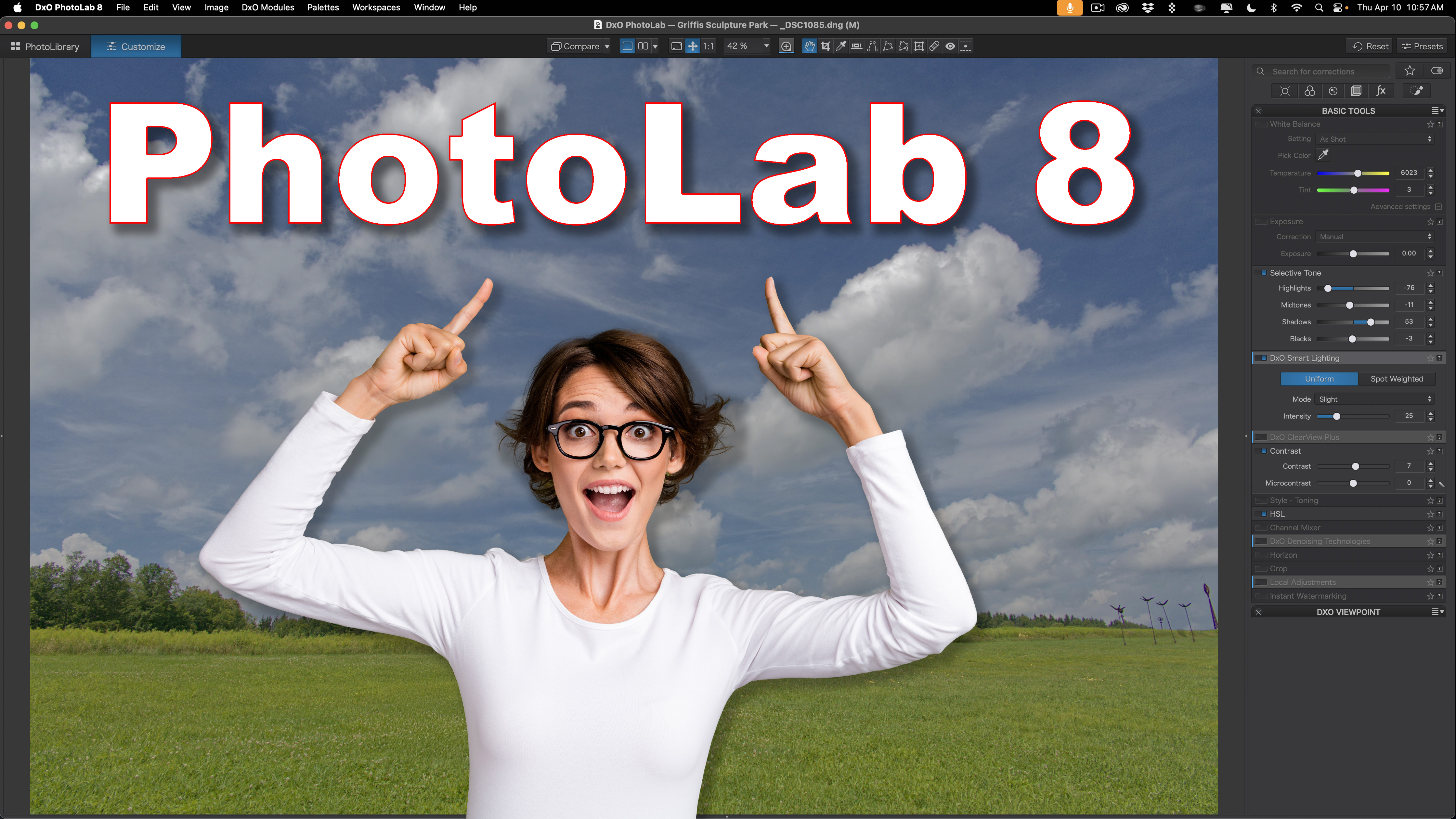Open the DxO Modules menu
This screenshot has height=819, width=1456.
pyautogui.click(x=268, y=7)
